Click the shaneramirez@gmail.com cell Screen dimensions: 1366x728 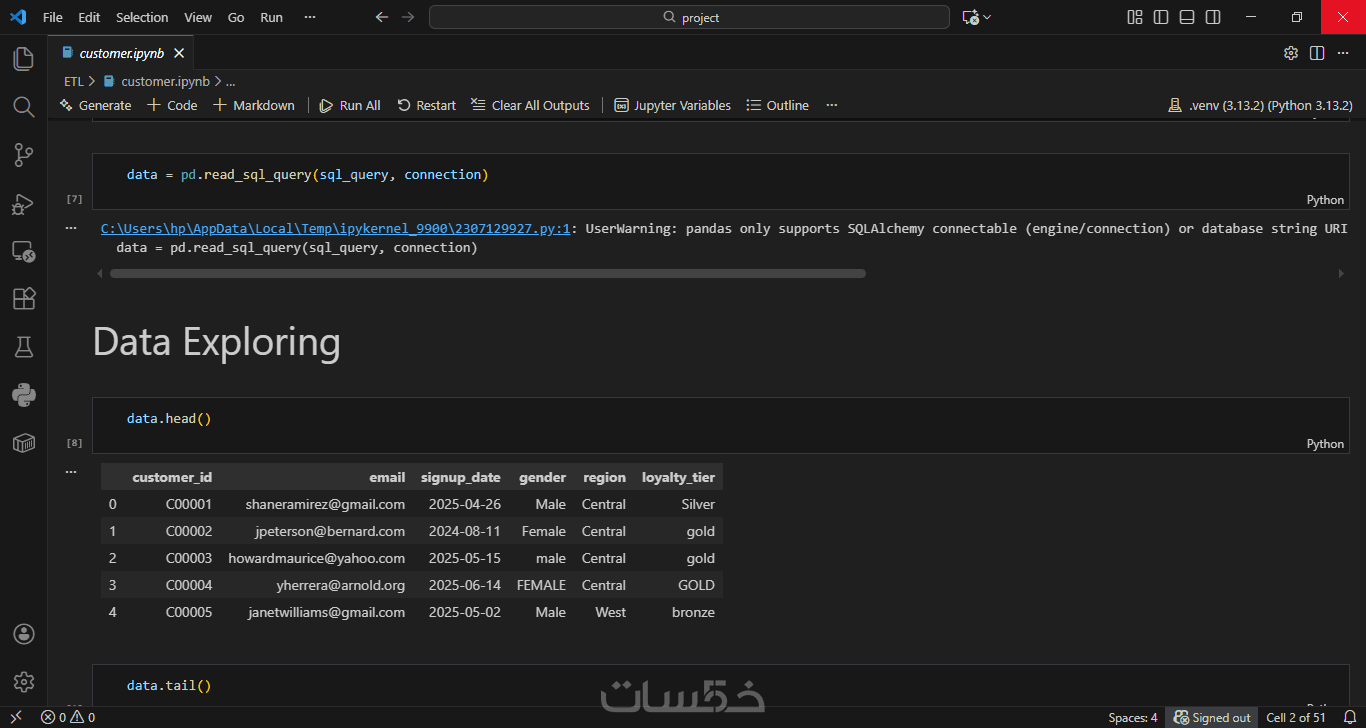click(325, 504)
